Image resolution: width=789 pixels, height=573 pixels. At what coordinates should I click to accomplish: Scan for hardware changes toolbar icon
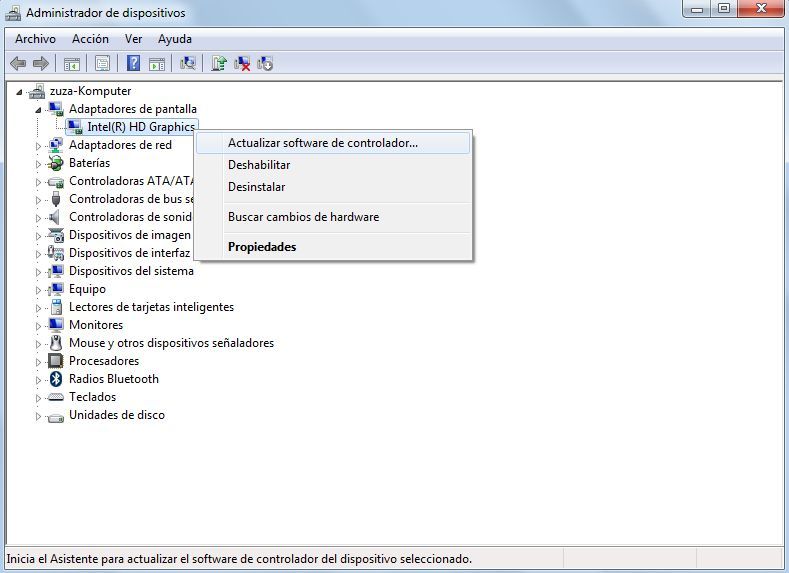188,63
